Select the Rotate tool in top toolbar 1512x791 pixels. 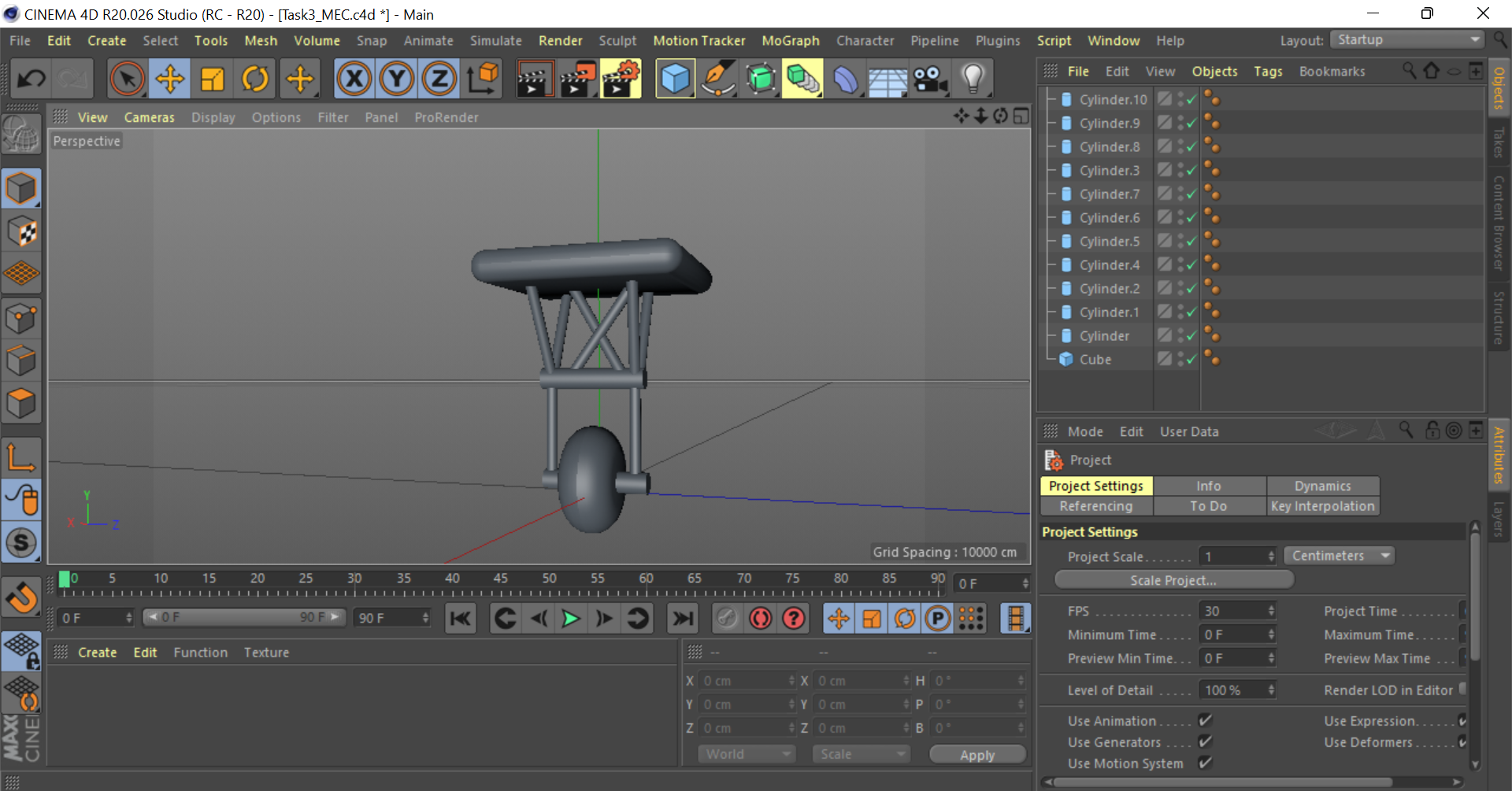255,79
